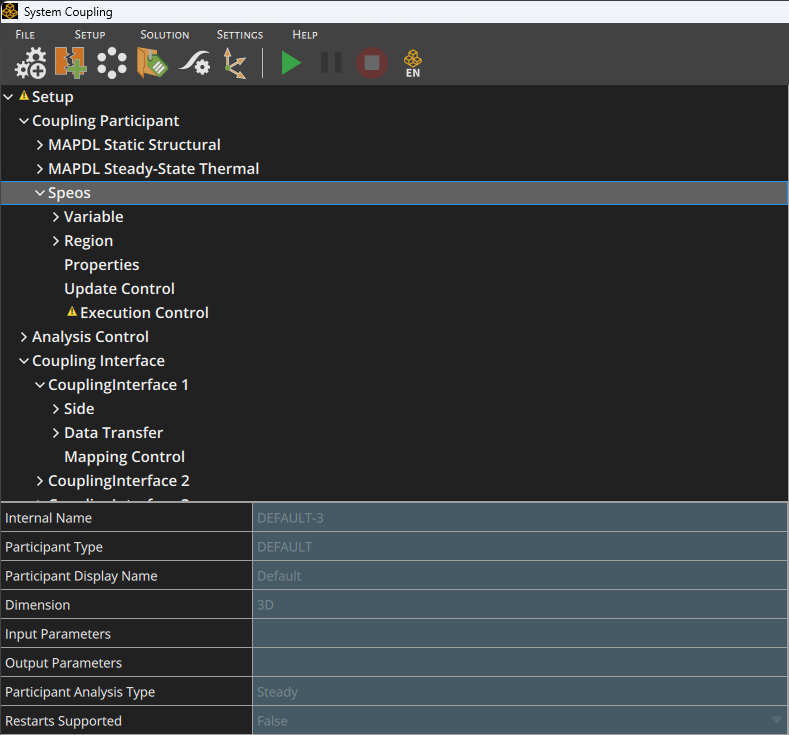This screenshot has height=735, width=789.
Task: Expand the Region node under Speos
Action: [56, 241]
